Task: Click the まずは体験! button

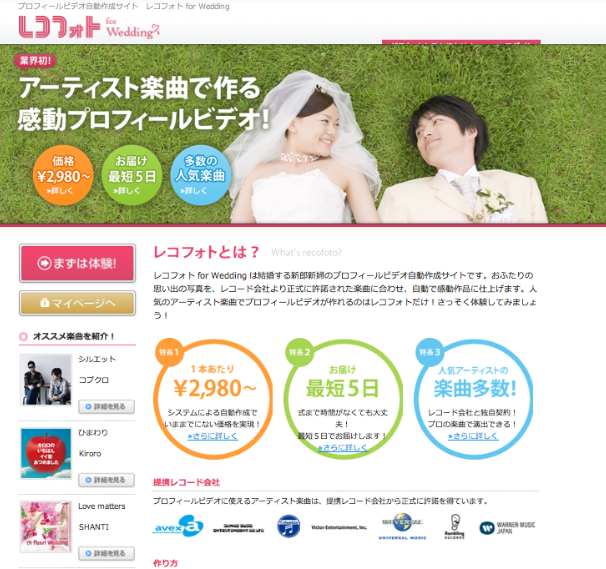Action: [x=77, y=263]
